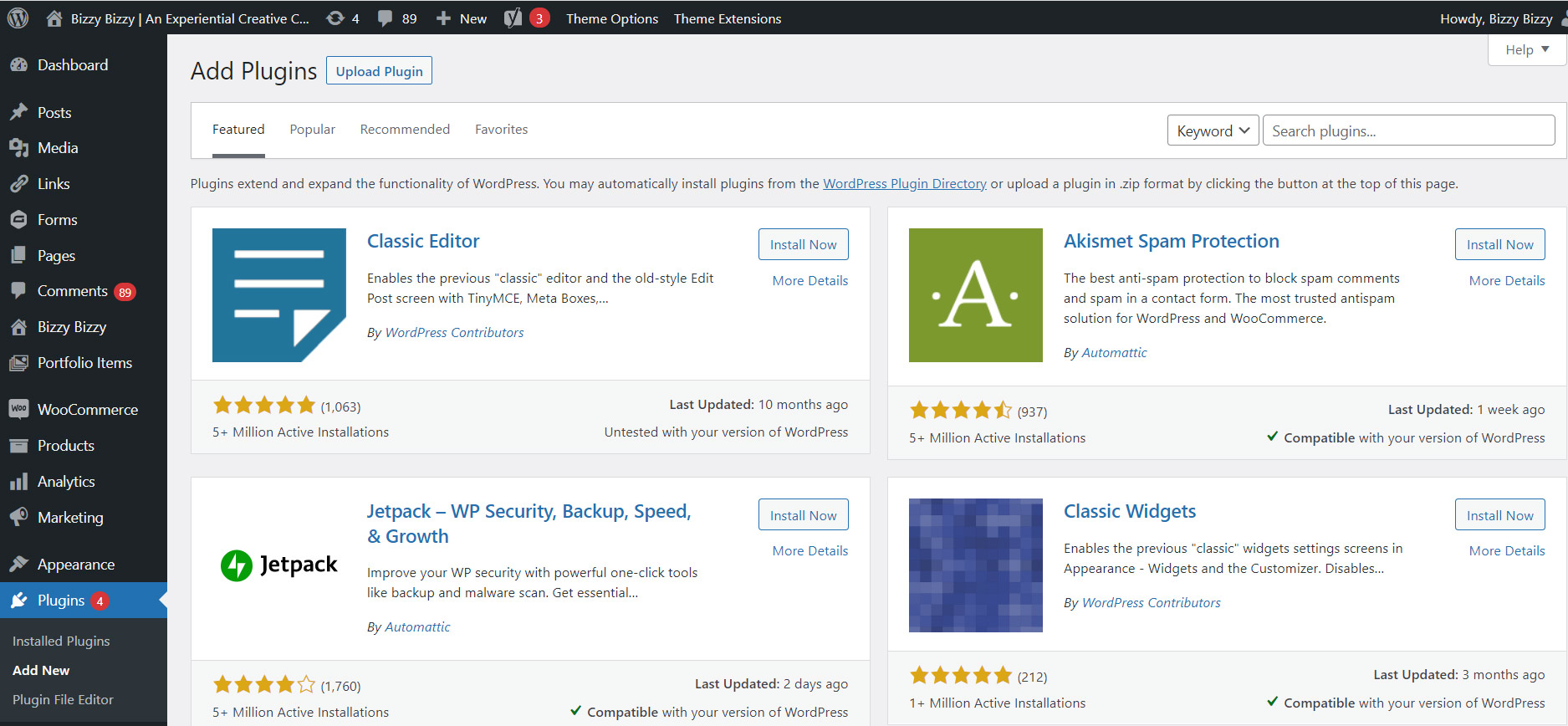This screenshot has height=726, width=1568.
Task: Click Automattic author link under Jetpack
Action: point(417,627)
